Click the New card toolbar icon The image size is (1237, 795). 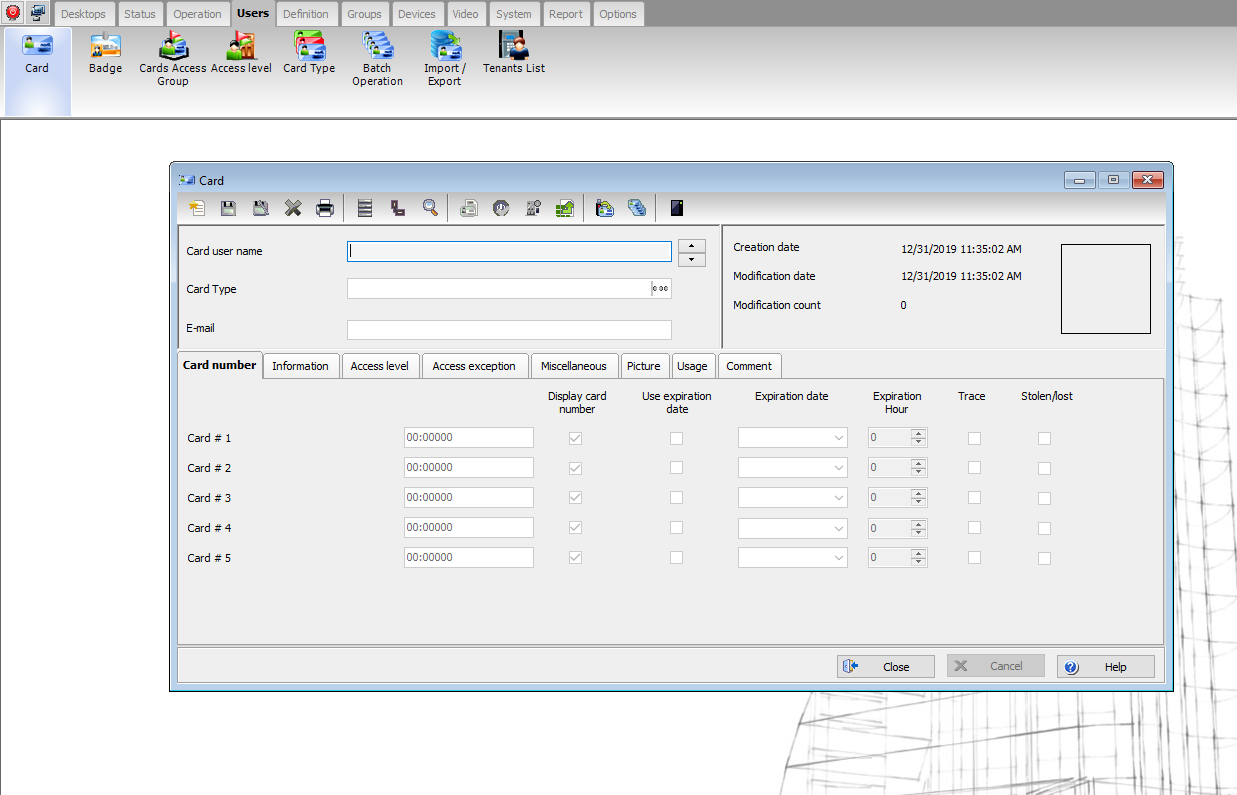197,208
